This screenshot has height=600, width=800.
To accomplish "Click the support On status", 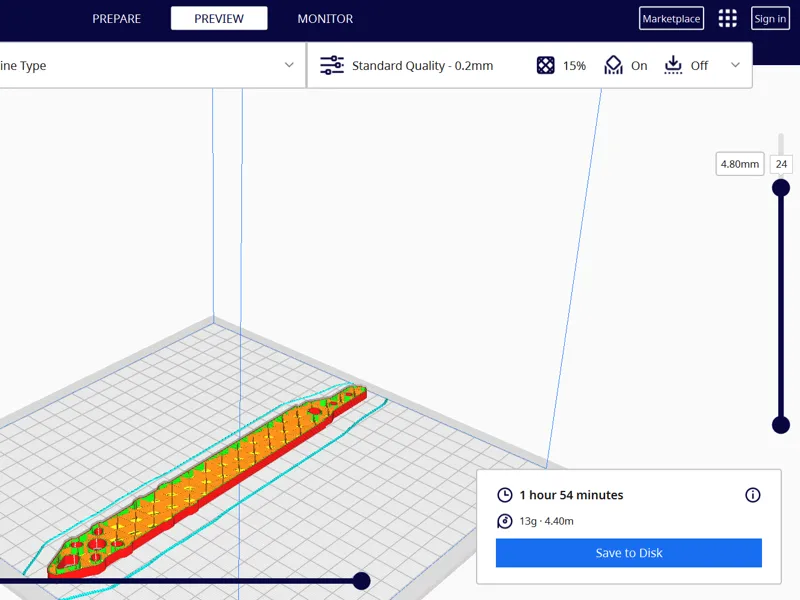I will [x=639, y=66].
